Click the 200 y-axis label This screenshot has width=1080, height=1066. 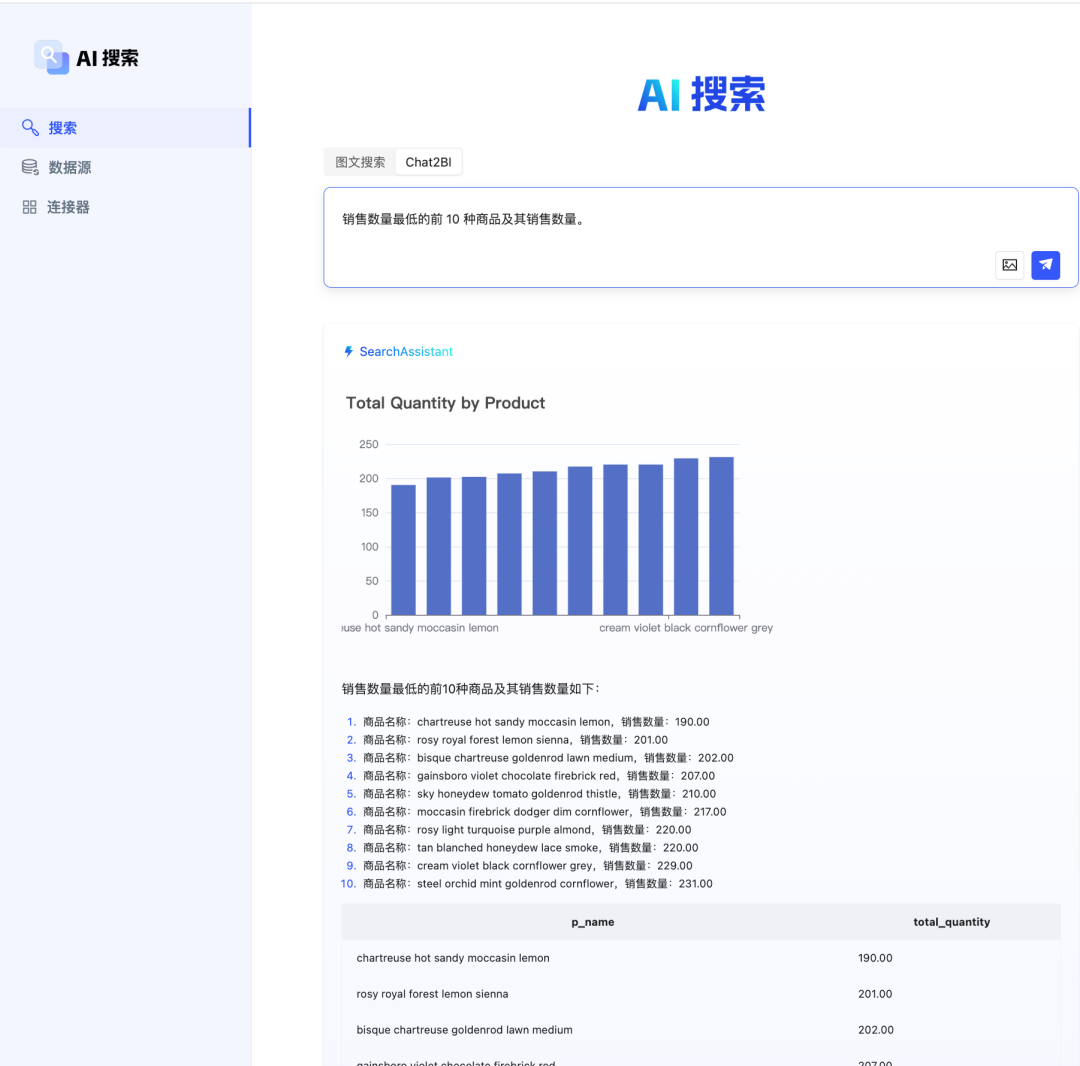[x=368, y=479]
